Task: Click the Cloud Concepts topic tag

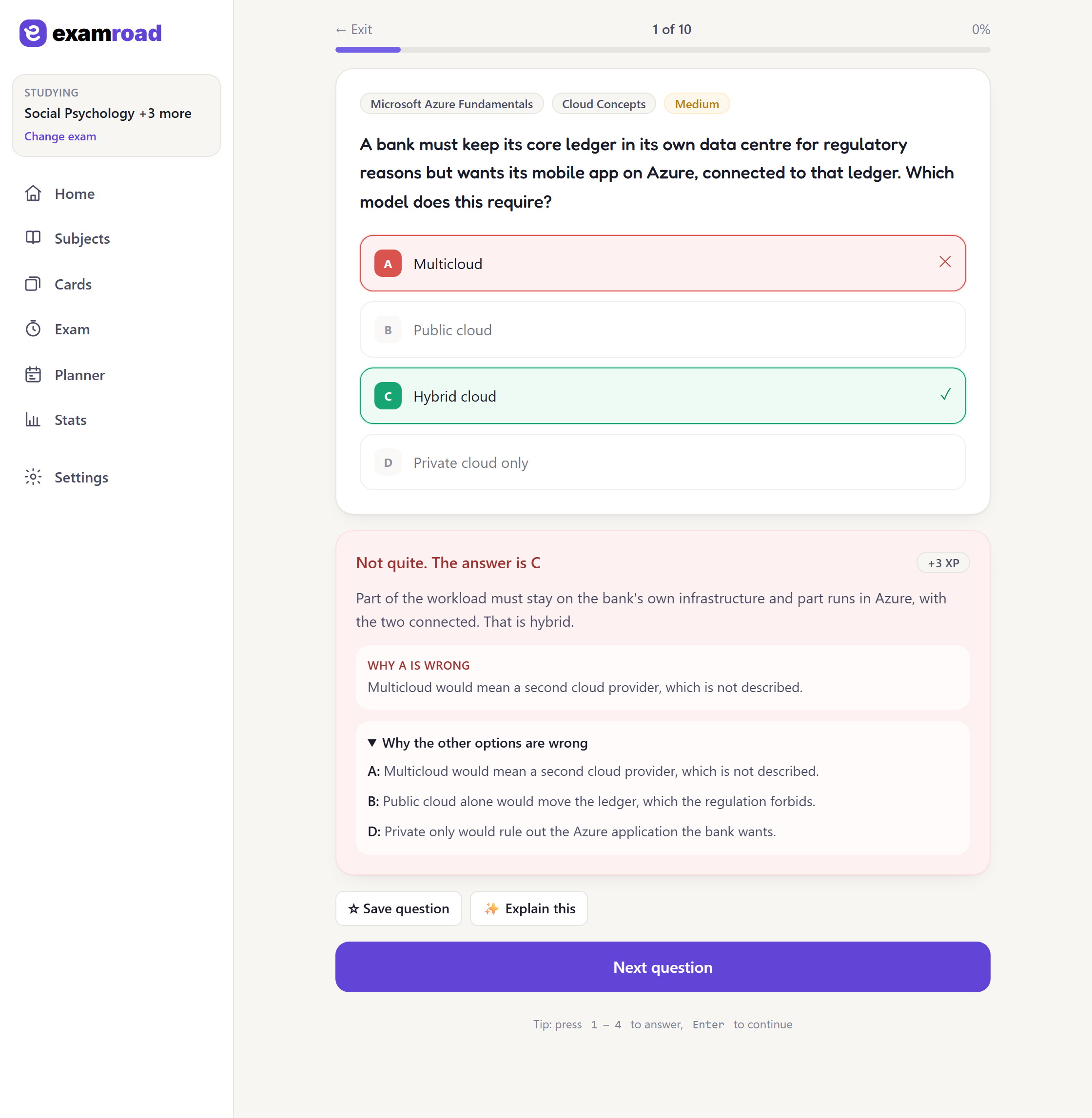Action: [604, 104]
